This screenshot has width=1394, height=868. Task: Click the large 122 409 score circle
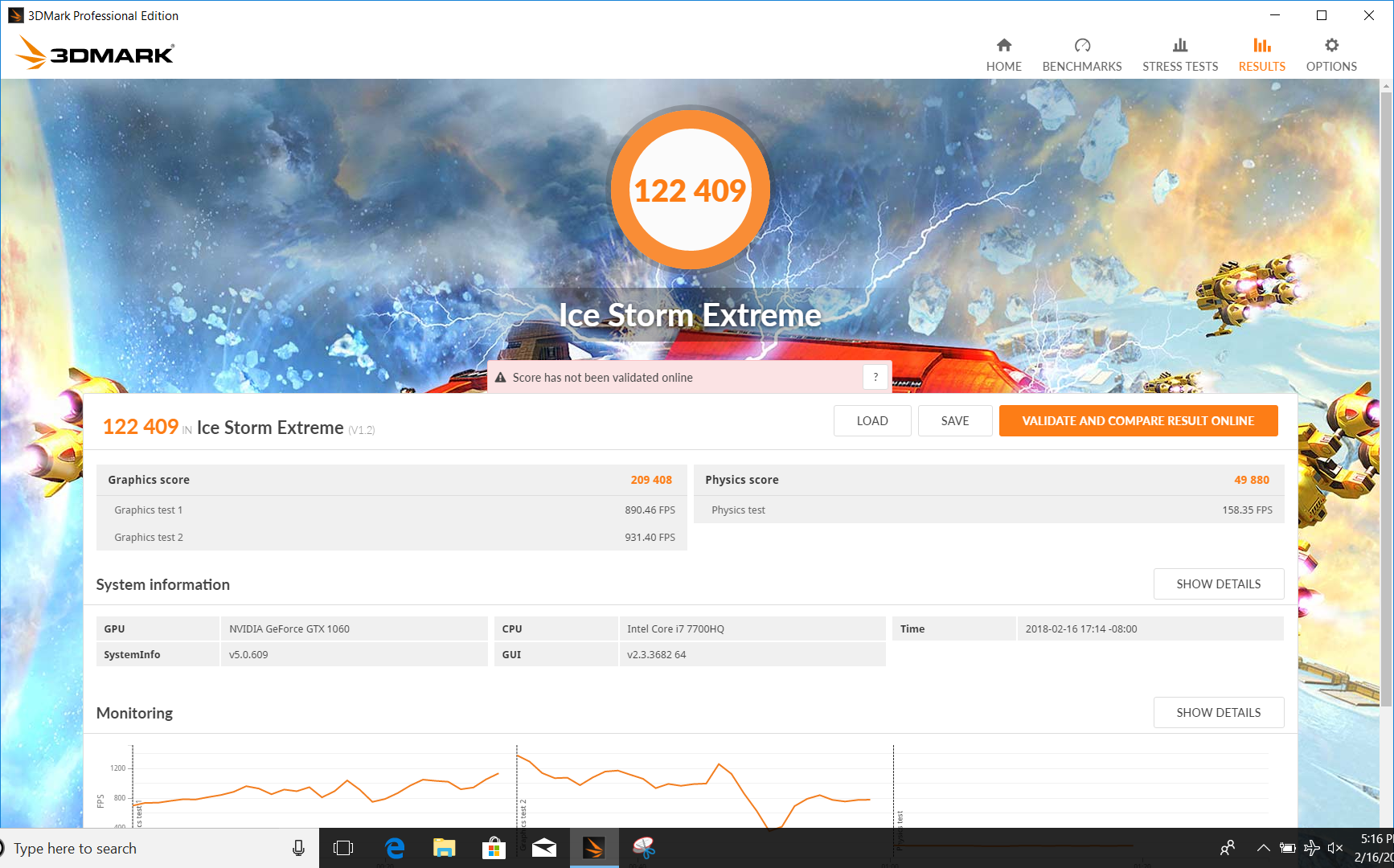690,190
